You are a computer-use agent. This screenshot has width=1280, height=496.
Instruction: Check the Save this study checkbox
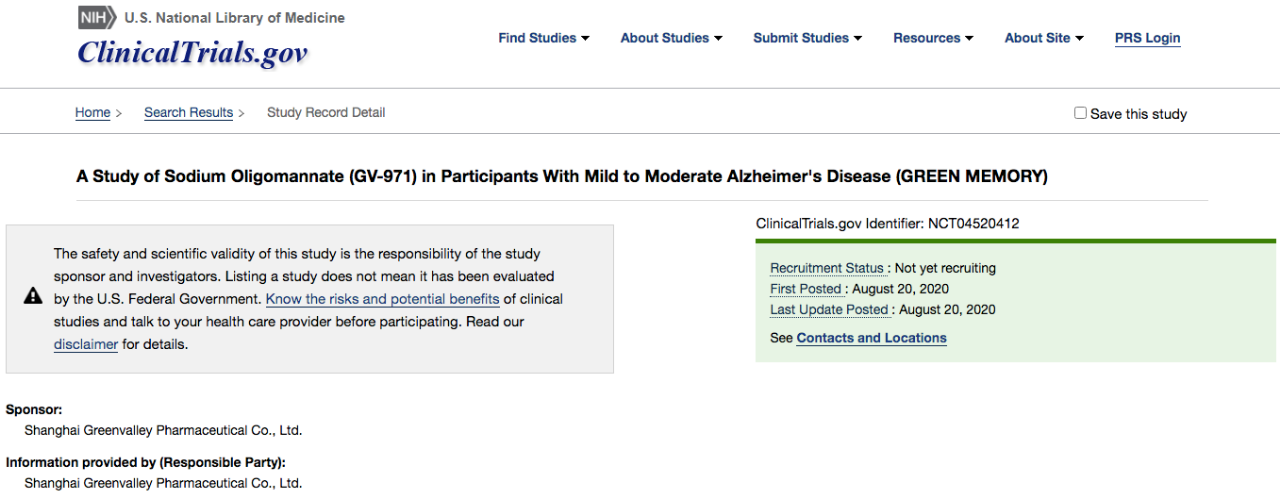click(x=1080, y=113)
